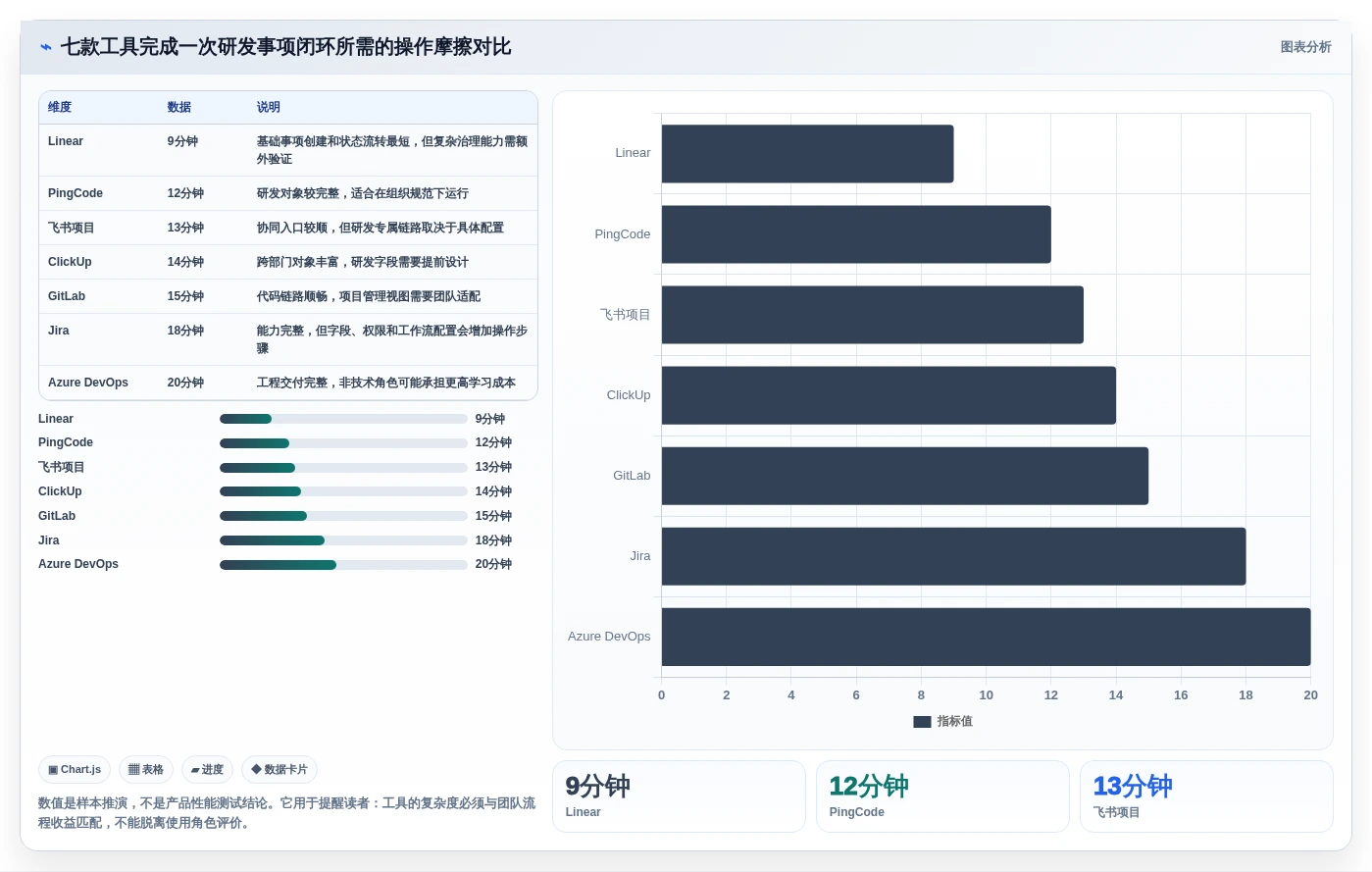This screenshot has height=872, width=1372.
Task: Click the description 工程交付完整，非技术角色可能承担更高学习成本
Action: pyautogui.click(x=386, y=383)
